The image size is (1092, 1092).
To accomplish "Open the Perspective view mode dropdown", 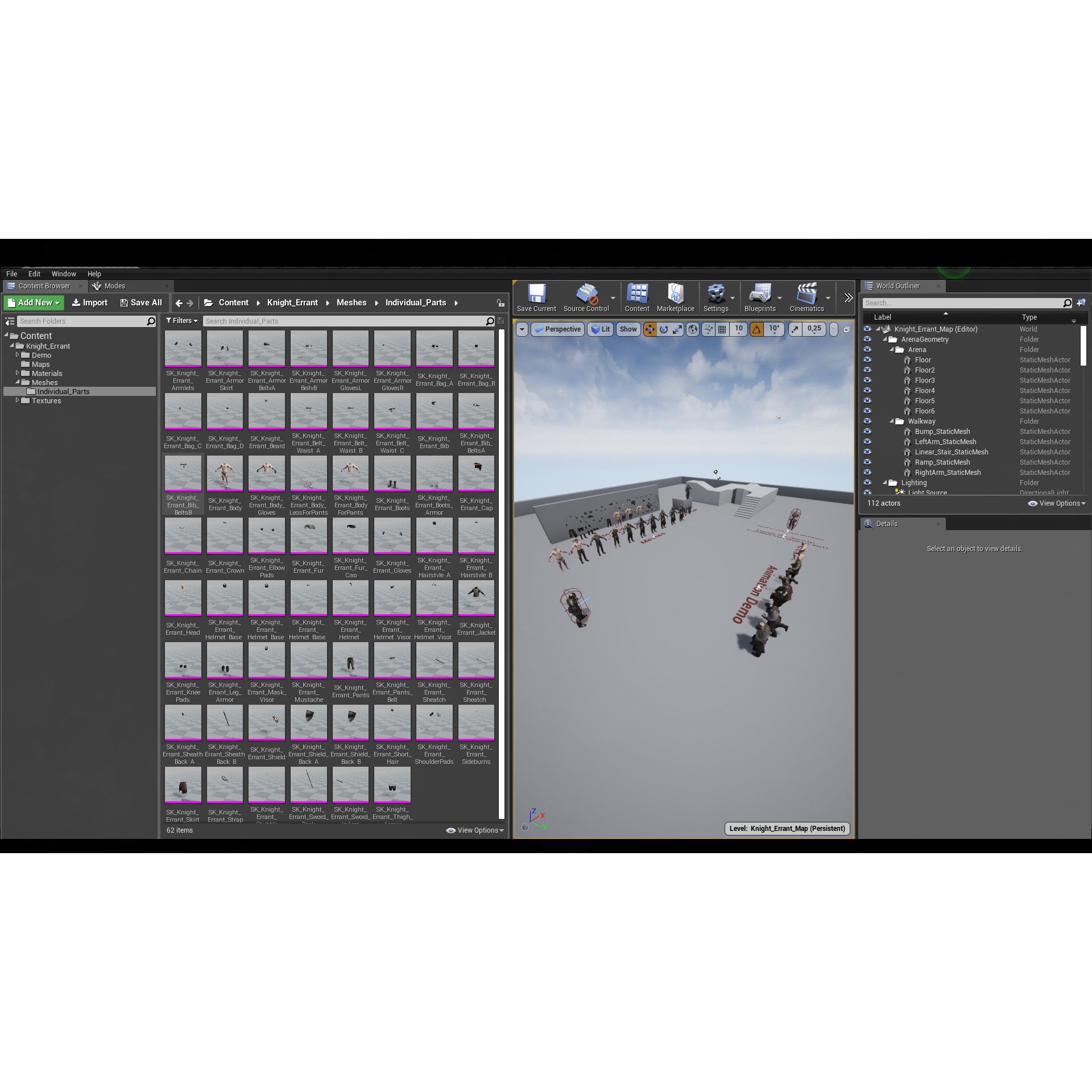I will (x=557, y=329).
